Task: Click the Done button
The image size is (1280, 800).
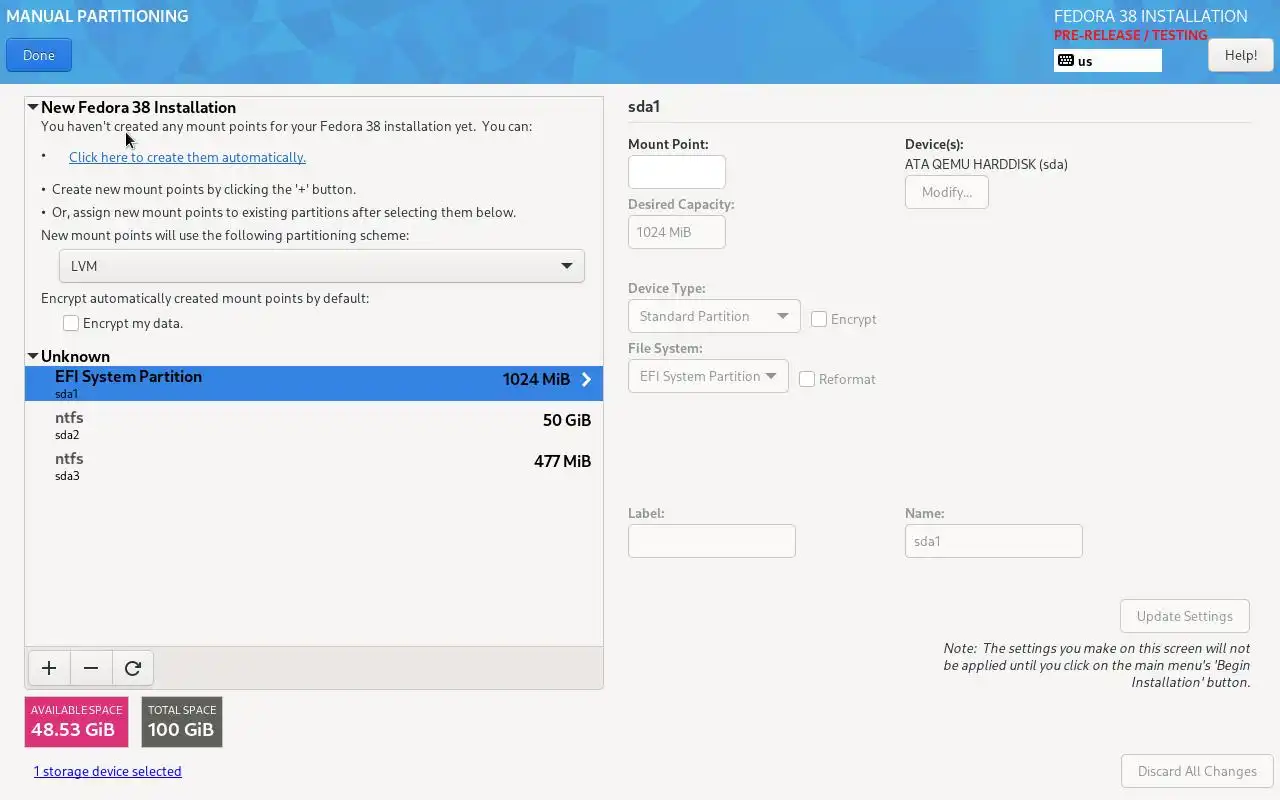Action: pos(39,55)
